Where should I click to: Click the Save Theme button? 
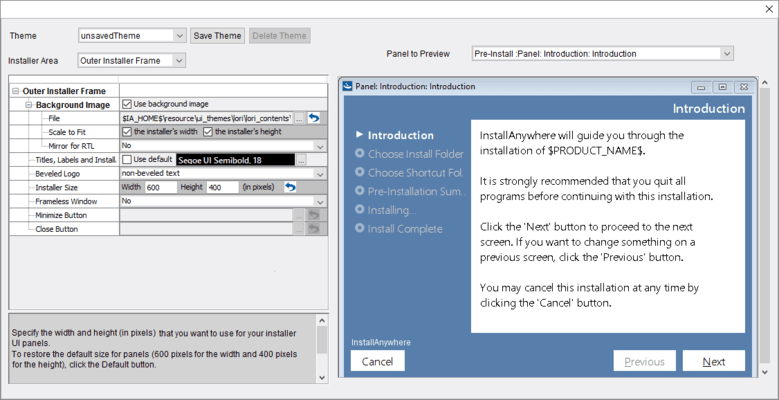tap(217, 36)
